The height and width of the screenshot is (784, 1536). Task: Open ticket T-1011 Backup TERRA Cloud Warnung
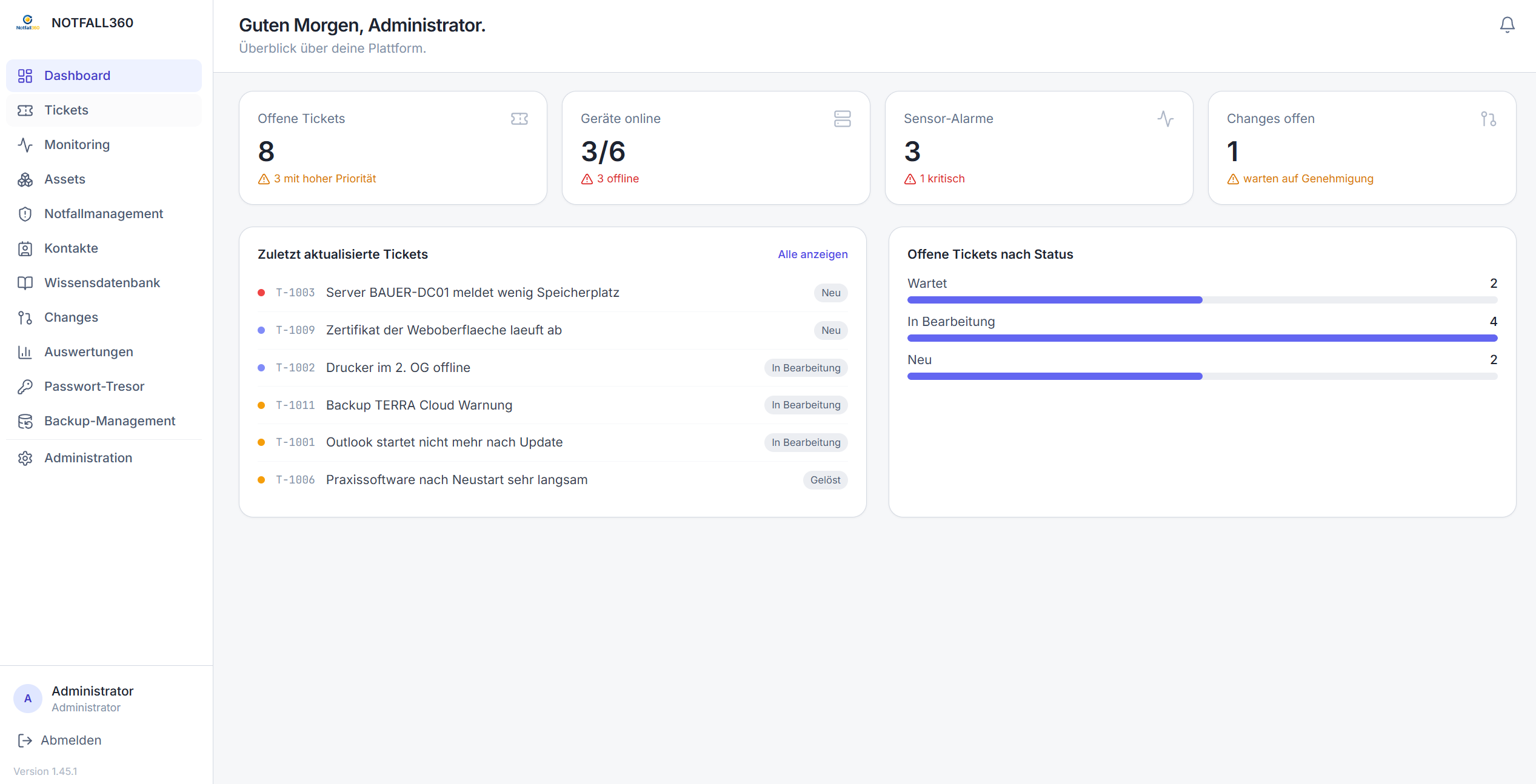(553, 405)
